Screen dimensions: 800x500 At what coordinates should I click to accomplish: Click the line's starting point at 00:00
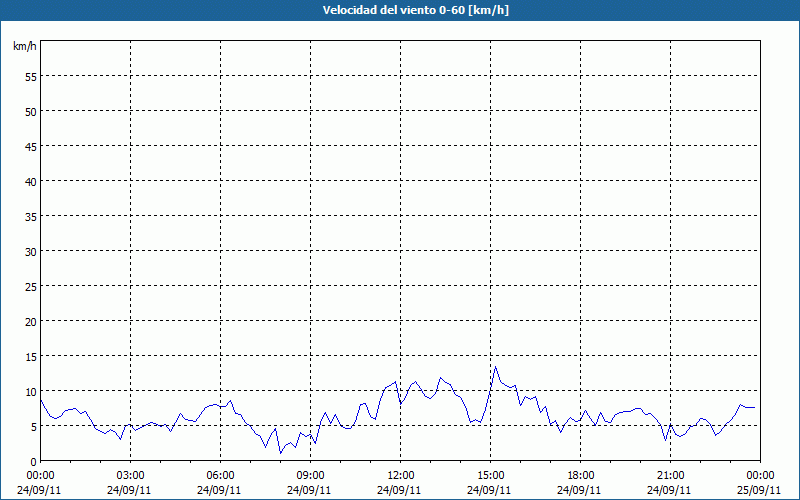tap(41, 400)
